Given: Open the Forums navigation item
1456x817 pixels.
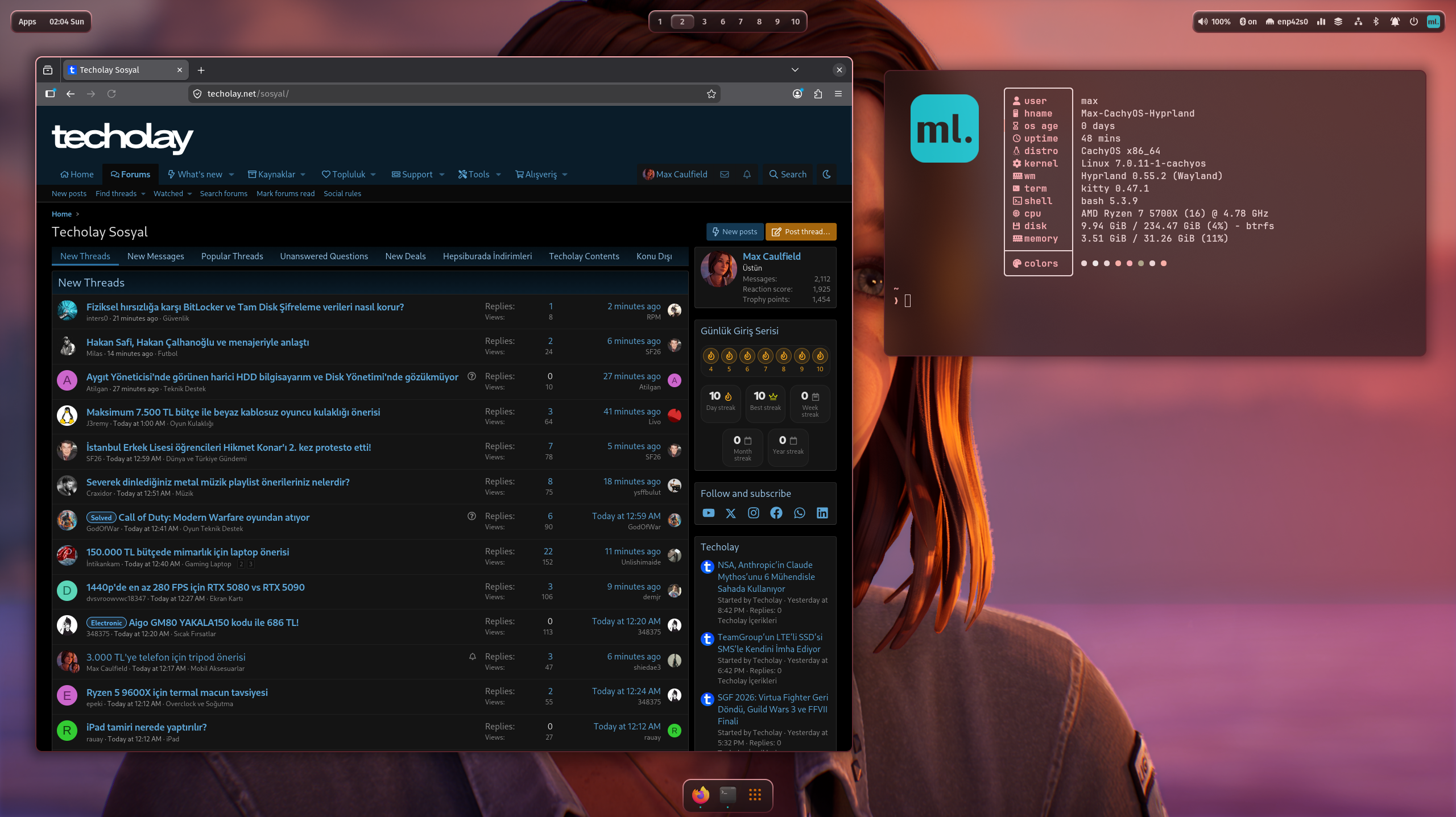Looking at the screenshot, I should [130, 175].
